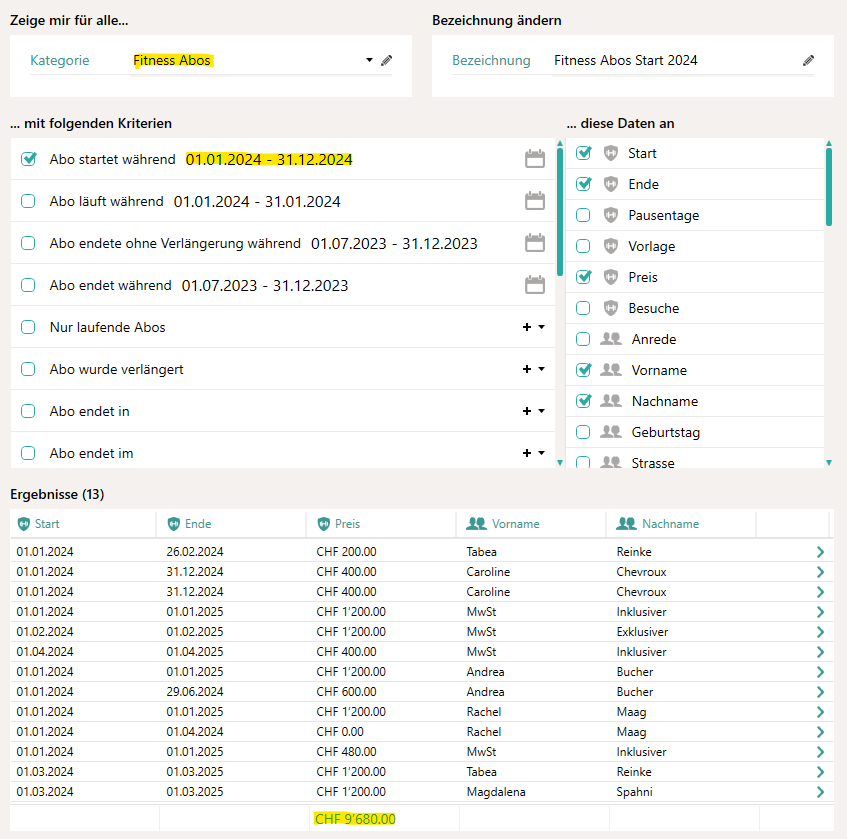Click the criteria list vertical scrollbar
This screenshot has height=839, width=847.
tap(560, 210)
